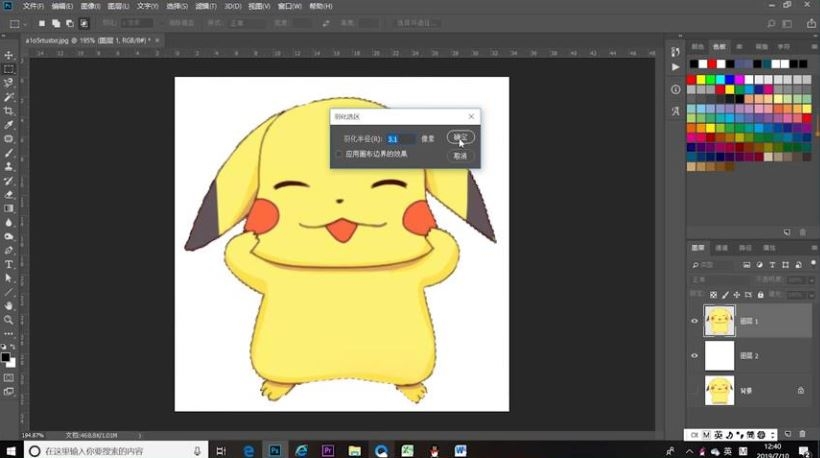
Task: Open the 样式 style dropdown in options bar
Action: tap(245, 24)
